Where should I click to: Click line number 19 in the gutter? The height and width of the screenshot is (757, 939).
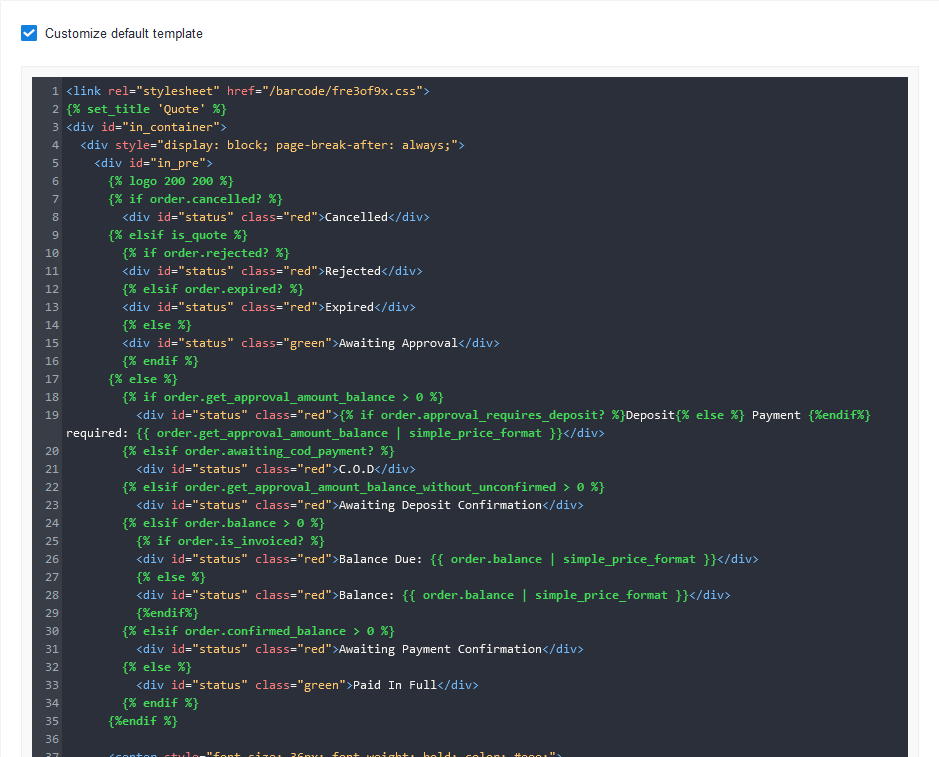52,415
